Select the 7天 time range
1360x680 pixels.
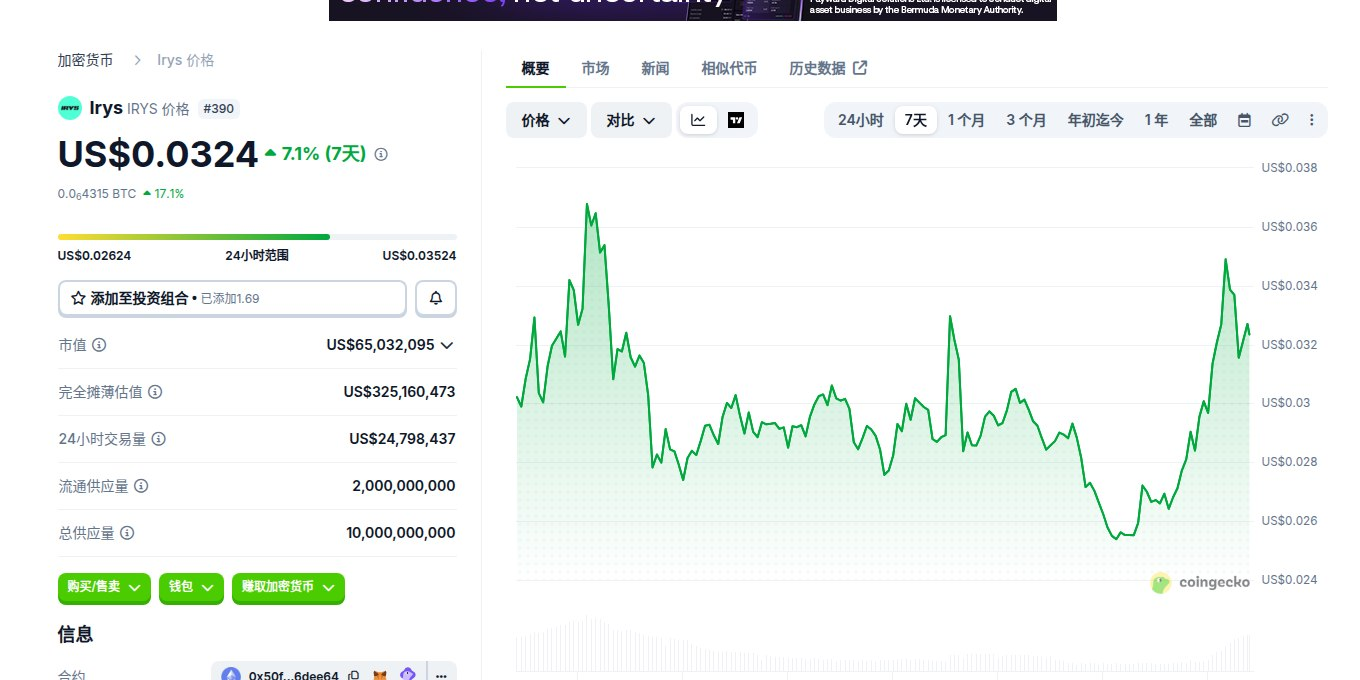coord(916,120)
